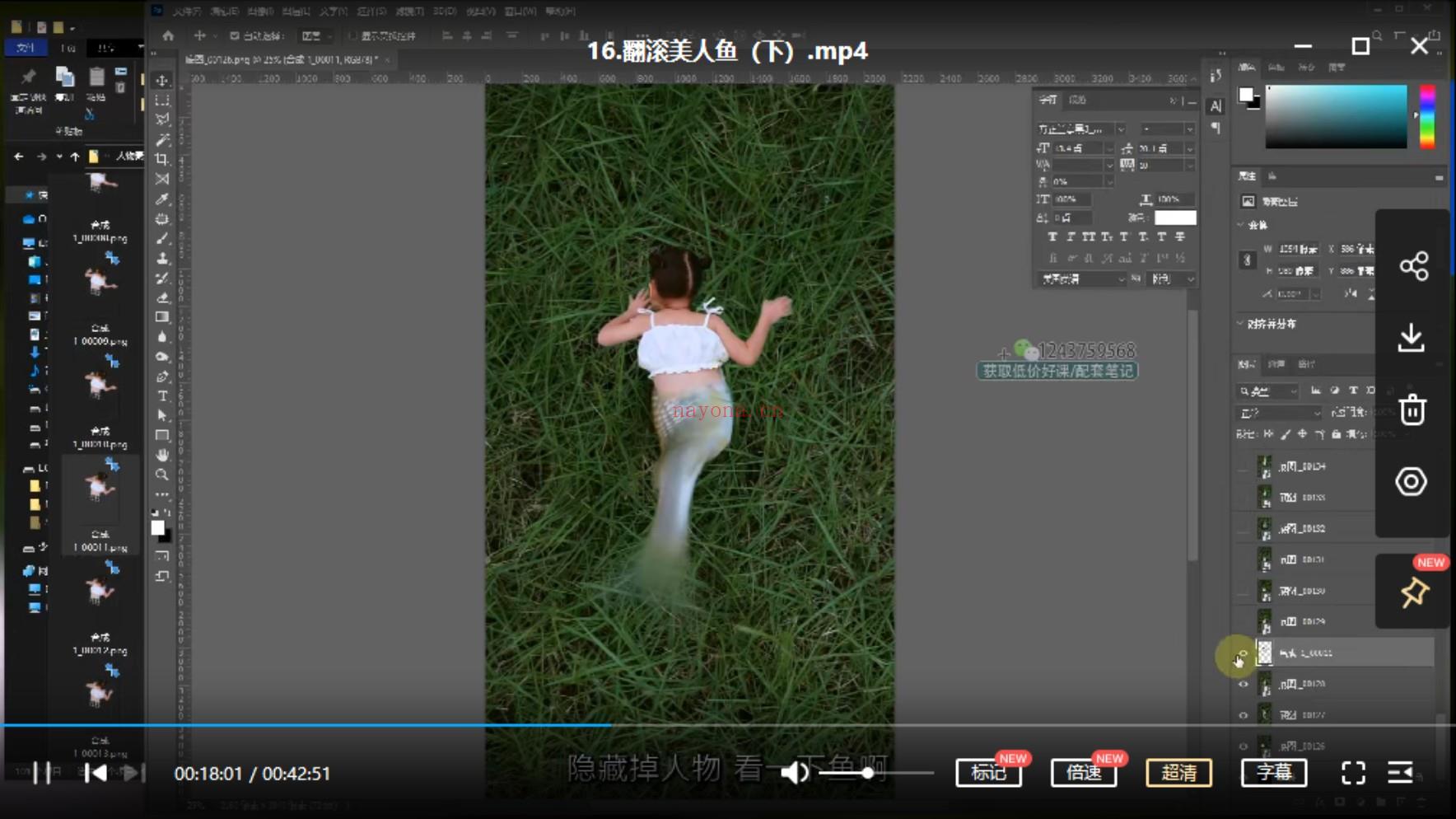Select the Eraser tool

pos(162,297)
